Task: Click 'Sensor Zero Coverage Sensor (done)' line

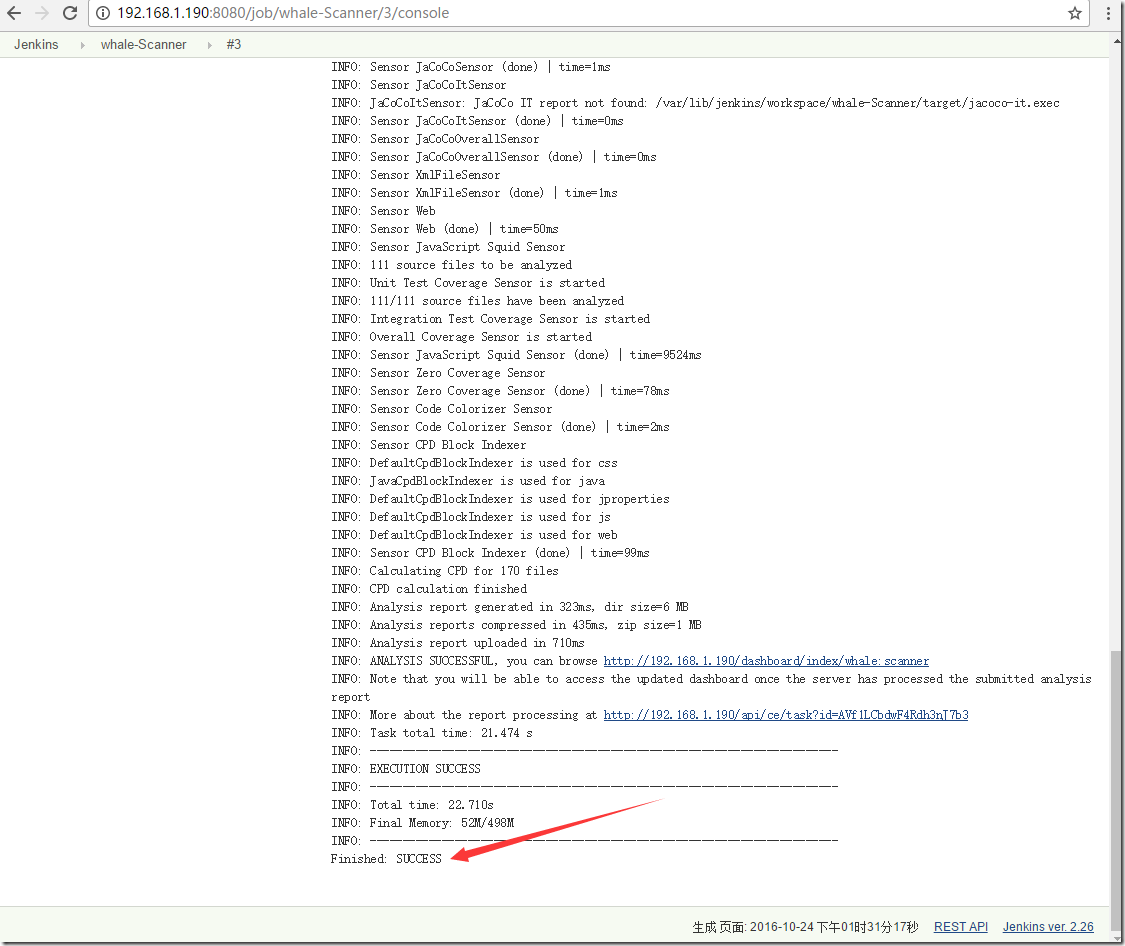Action: [x=500, y=391]
